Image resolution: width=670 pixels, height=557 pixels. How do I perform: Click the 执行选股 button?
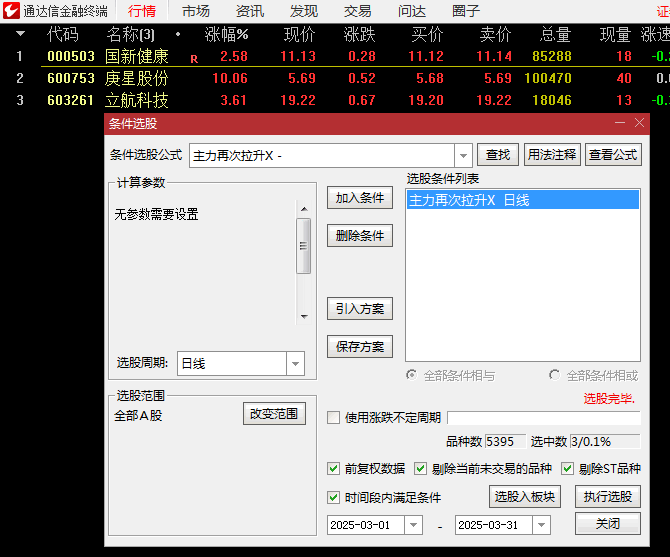[608, 496]
